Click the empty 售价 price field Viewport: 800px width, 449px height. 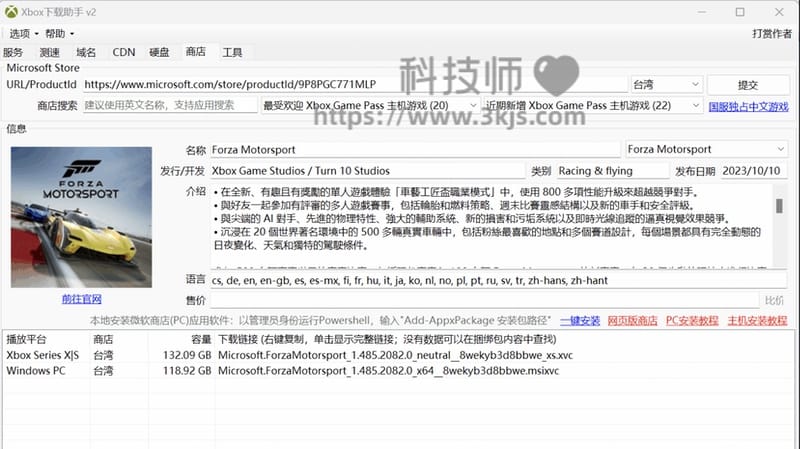tap(484, 301)
